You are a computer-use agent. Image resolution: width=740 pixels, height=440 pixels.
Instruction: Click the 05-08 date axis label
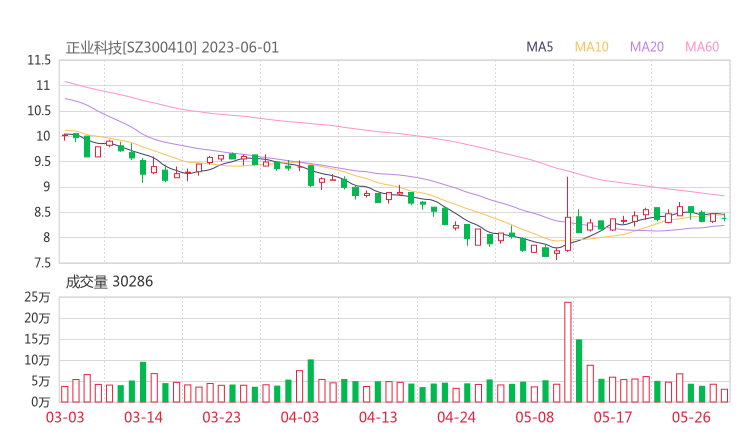[x=535, y=417]
